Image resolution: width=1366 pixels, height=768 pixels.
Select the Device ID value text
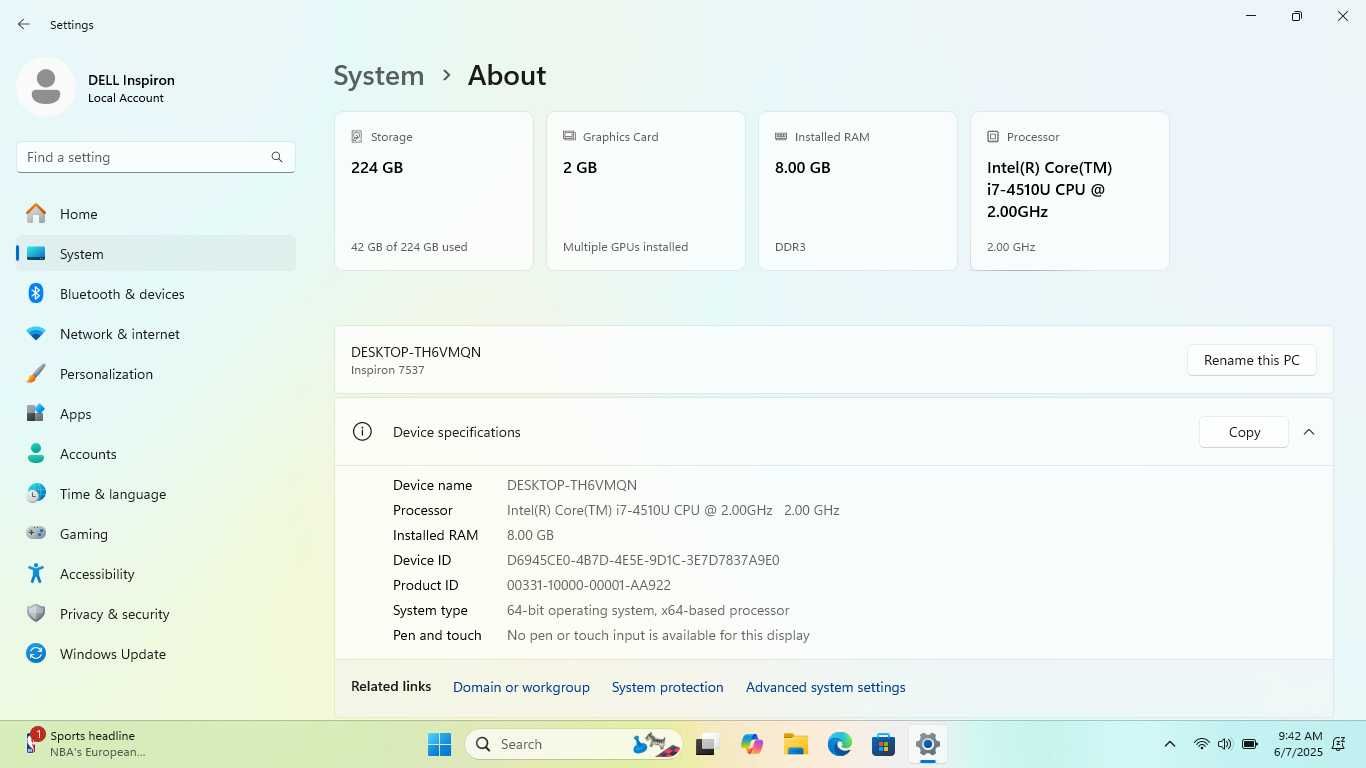[643, 560]
